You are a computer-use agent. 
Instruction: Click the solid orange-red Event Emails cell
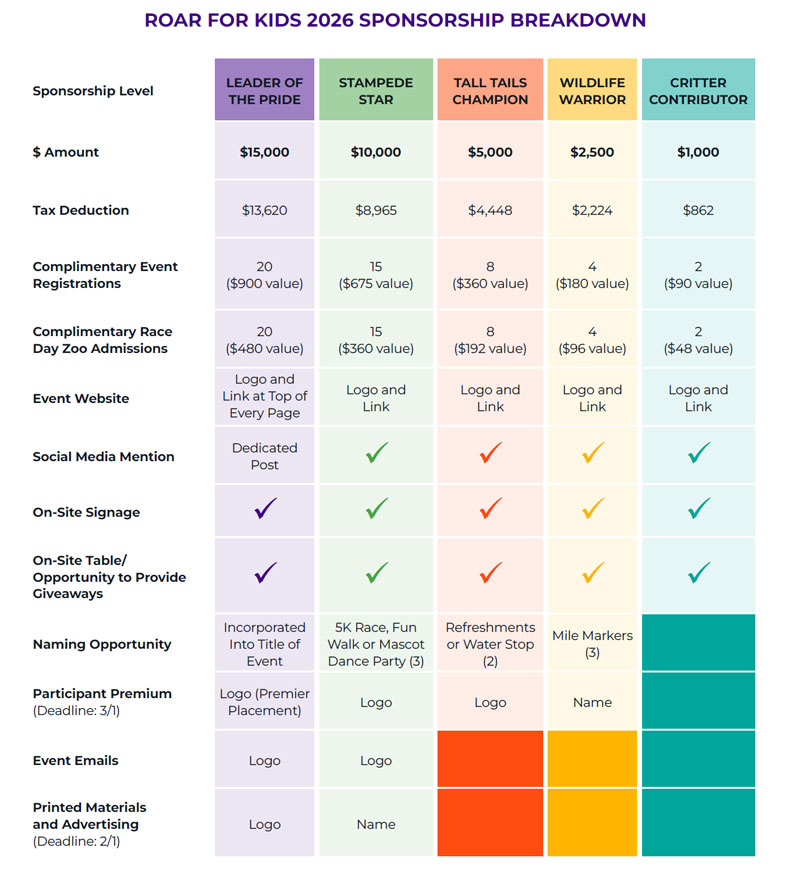click(490, 759)
